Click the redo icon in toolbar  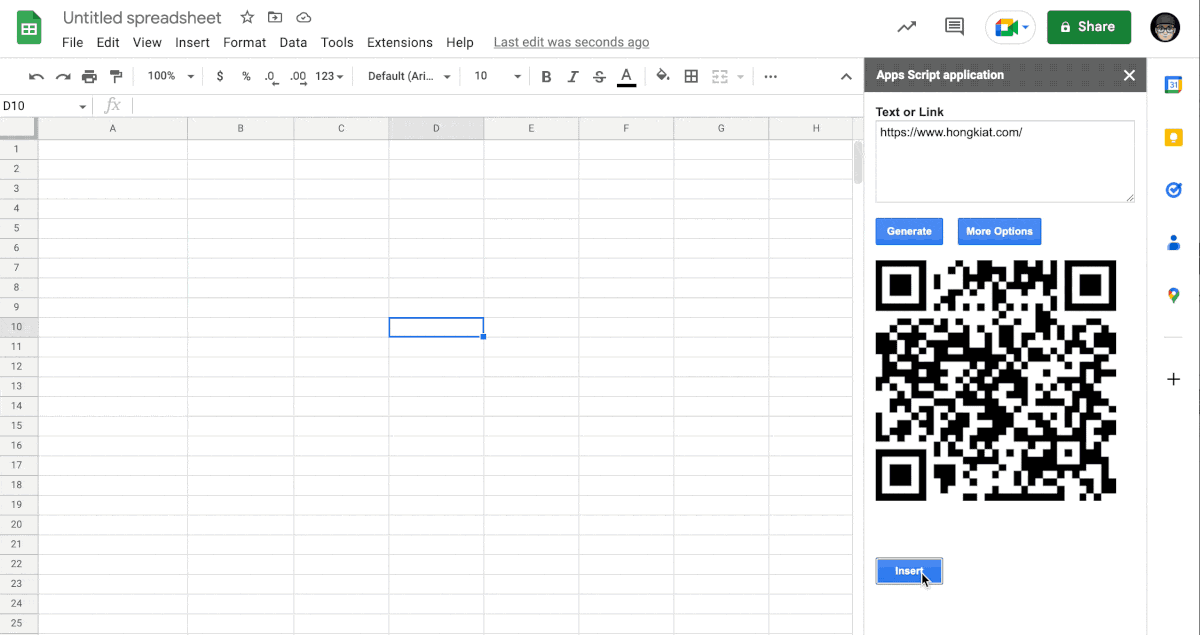(x=63, y=76)
